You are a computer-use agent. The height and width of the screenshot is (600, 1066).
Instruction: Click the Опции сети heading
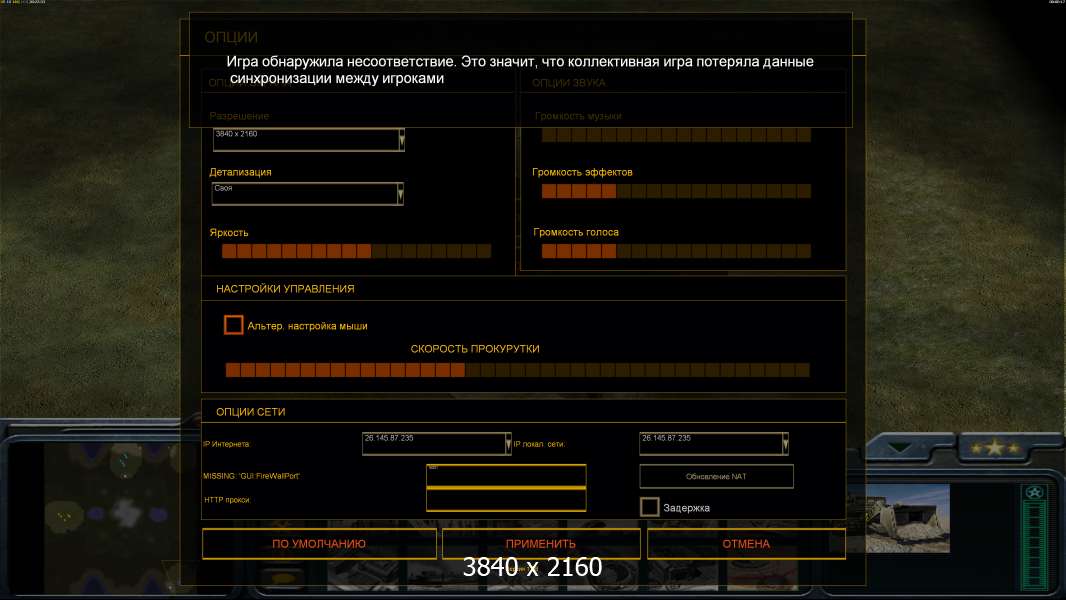coord(250,412)
